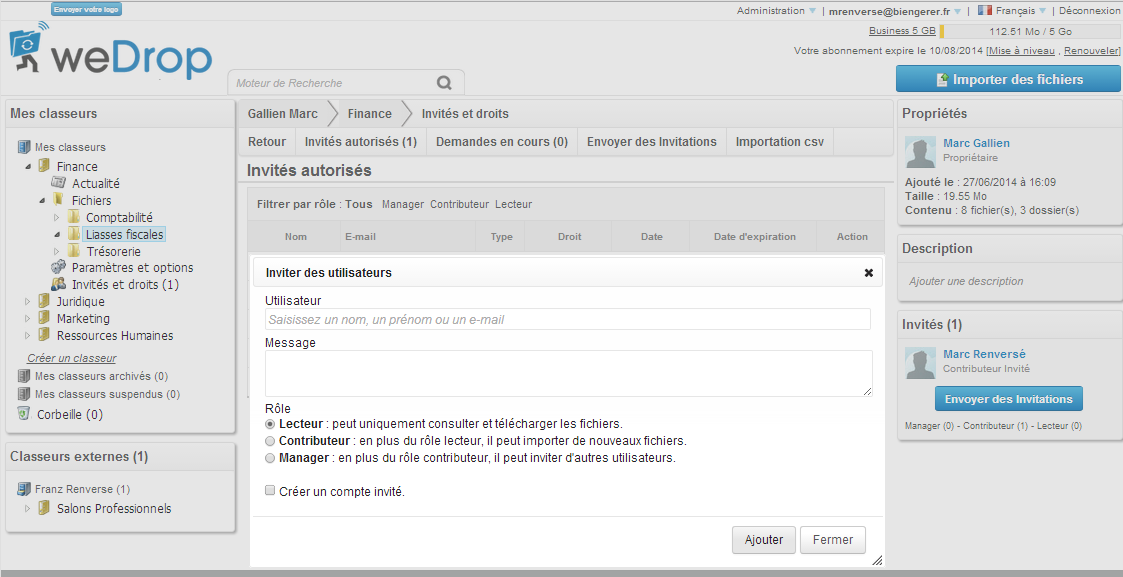1123x577 pixels.
Task: Open the search with the magnifier icon
Action: [443, 82]
